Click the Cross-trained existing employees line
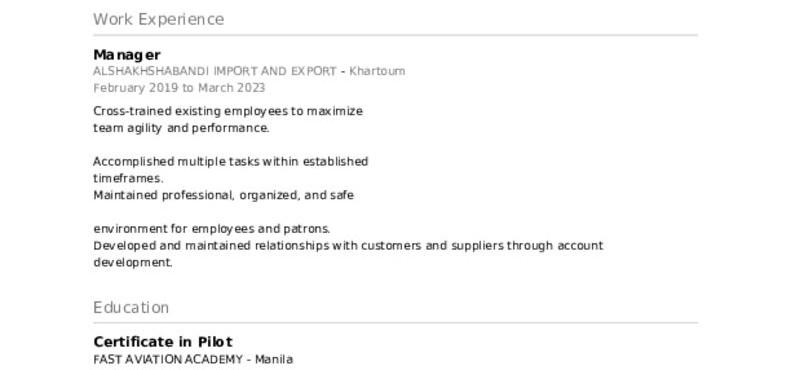The image size is (791, 370). tap(228, 111)
